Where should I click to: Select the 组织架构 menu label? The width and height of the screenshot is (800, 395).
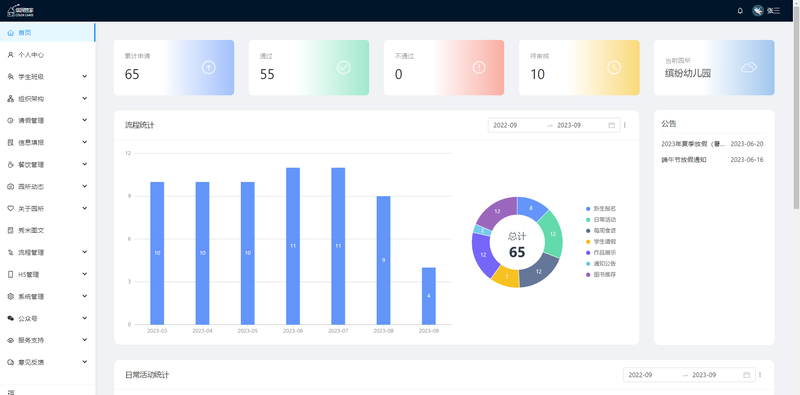(31, 98)
